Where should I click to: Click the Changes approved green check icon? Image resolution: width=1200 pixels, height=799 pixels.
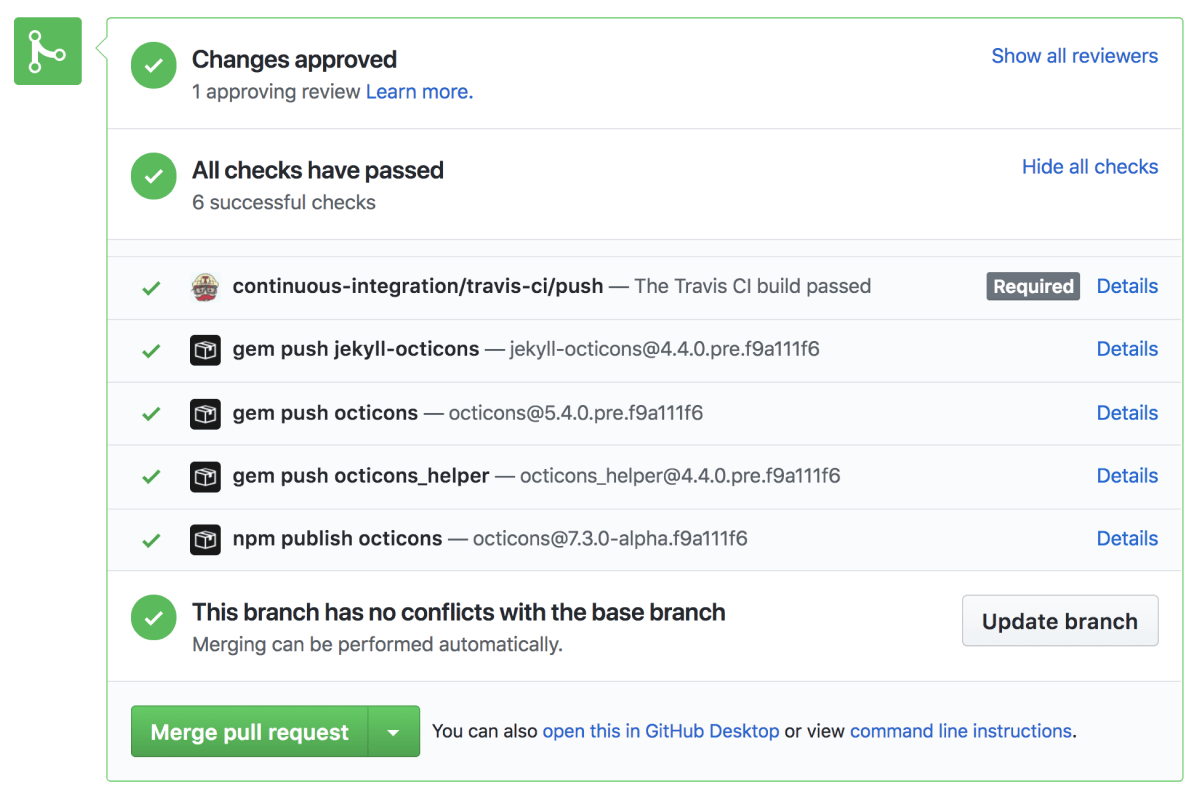pos(153,66)
